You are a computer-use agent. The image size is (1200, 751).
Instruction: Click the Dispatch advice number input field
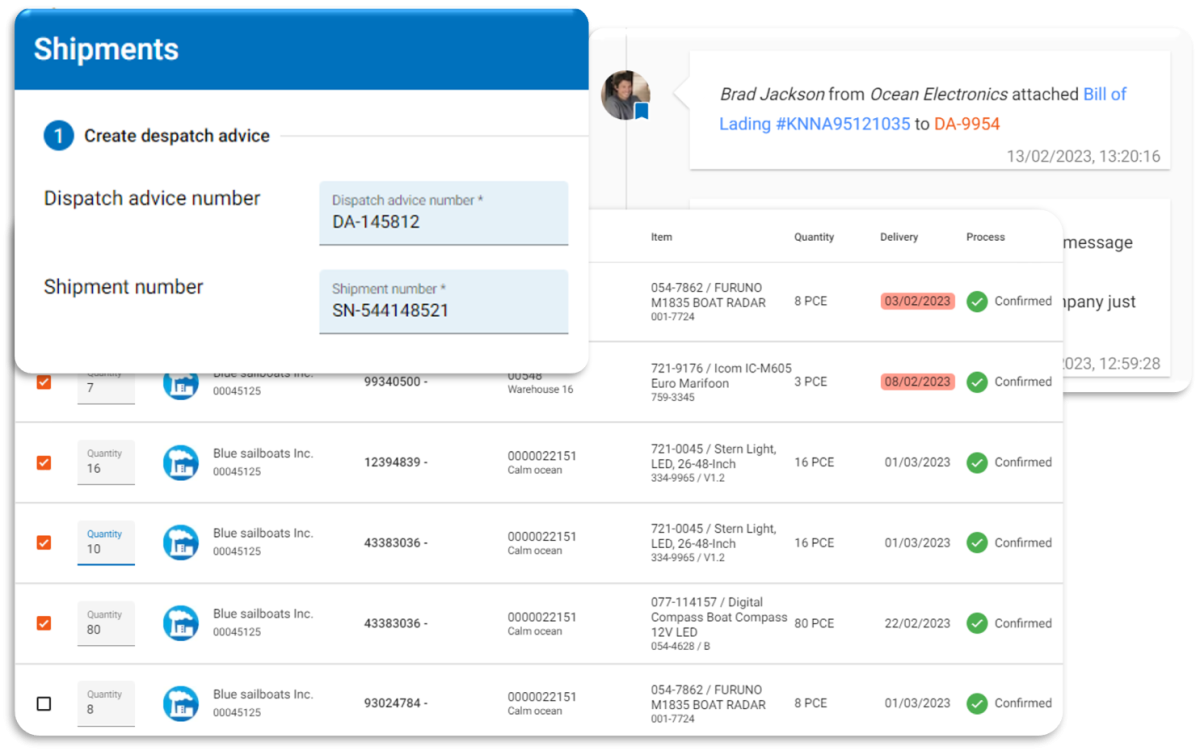click(x=444, y=213)
